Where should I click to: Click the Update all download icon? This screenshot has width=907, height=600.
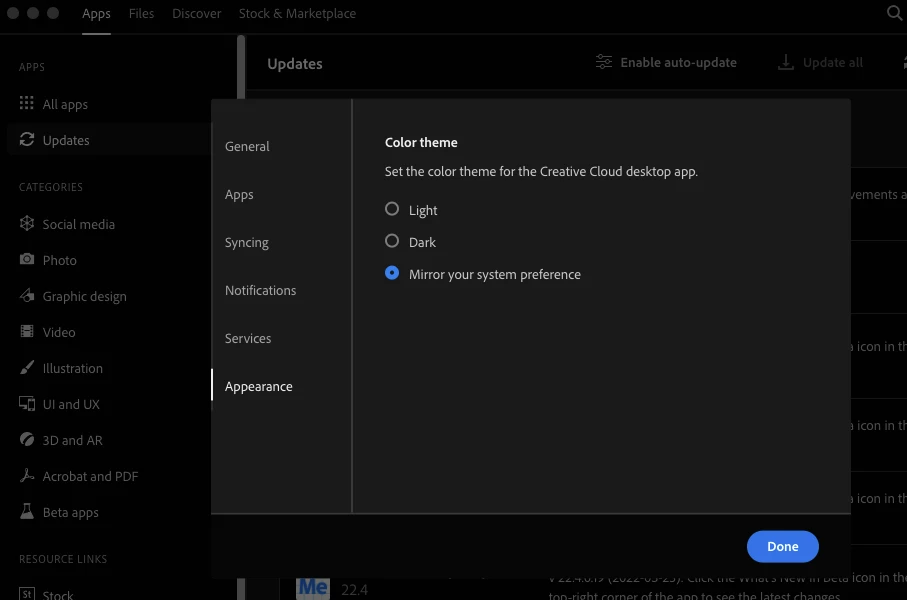coord(786,62)
